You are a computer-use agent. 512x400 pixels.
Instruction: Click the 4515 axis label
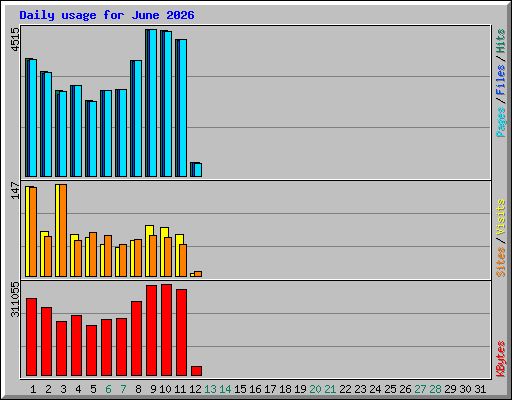click(15, 39)
